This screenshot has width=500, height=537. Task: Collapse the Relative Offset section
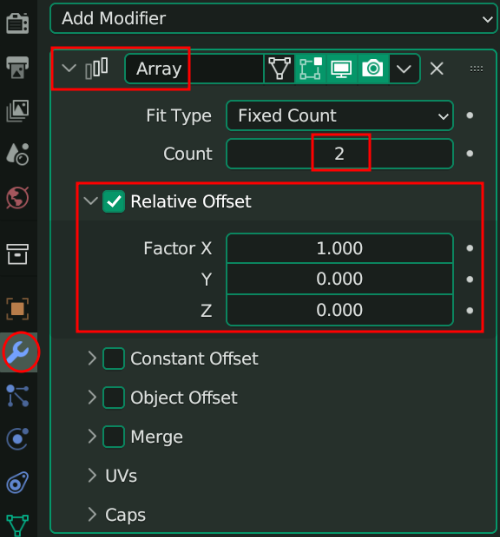[91, 201]
